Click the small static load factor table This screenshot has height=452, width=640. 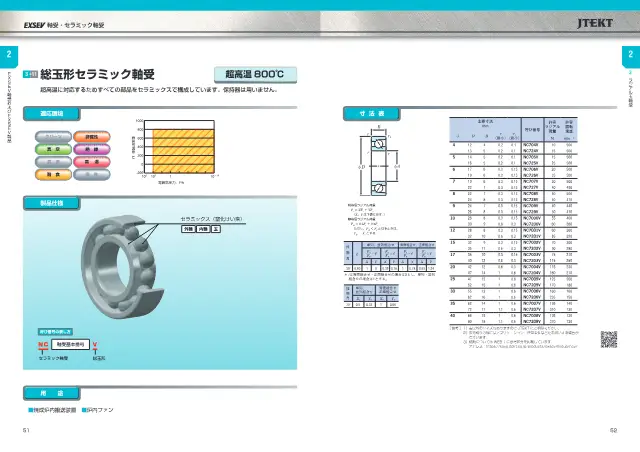click(x=371, y=296)
